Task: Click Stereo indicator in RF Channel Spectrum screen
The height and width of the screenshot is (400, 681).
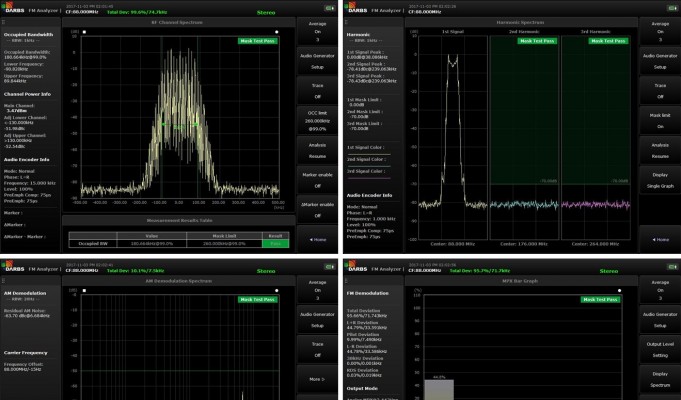Action: click(266, 13)
